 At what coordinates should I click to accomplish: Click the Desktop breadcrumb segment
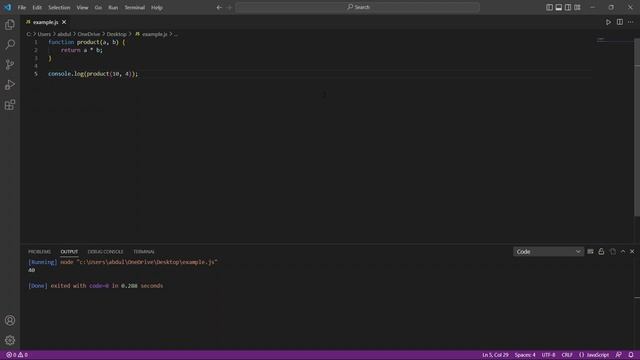(x=116, y=34)
